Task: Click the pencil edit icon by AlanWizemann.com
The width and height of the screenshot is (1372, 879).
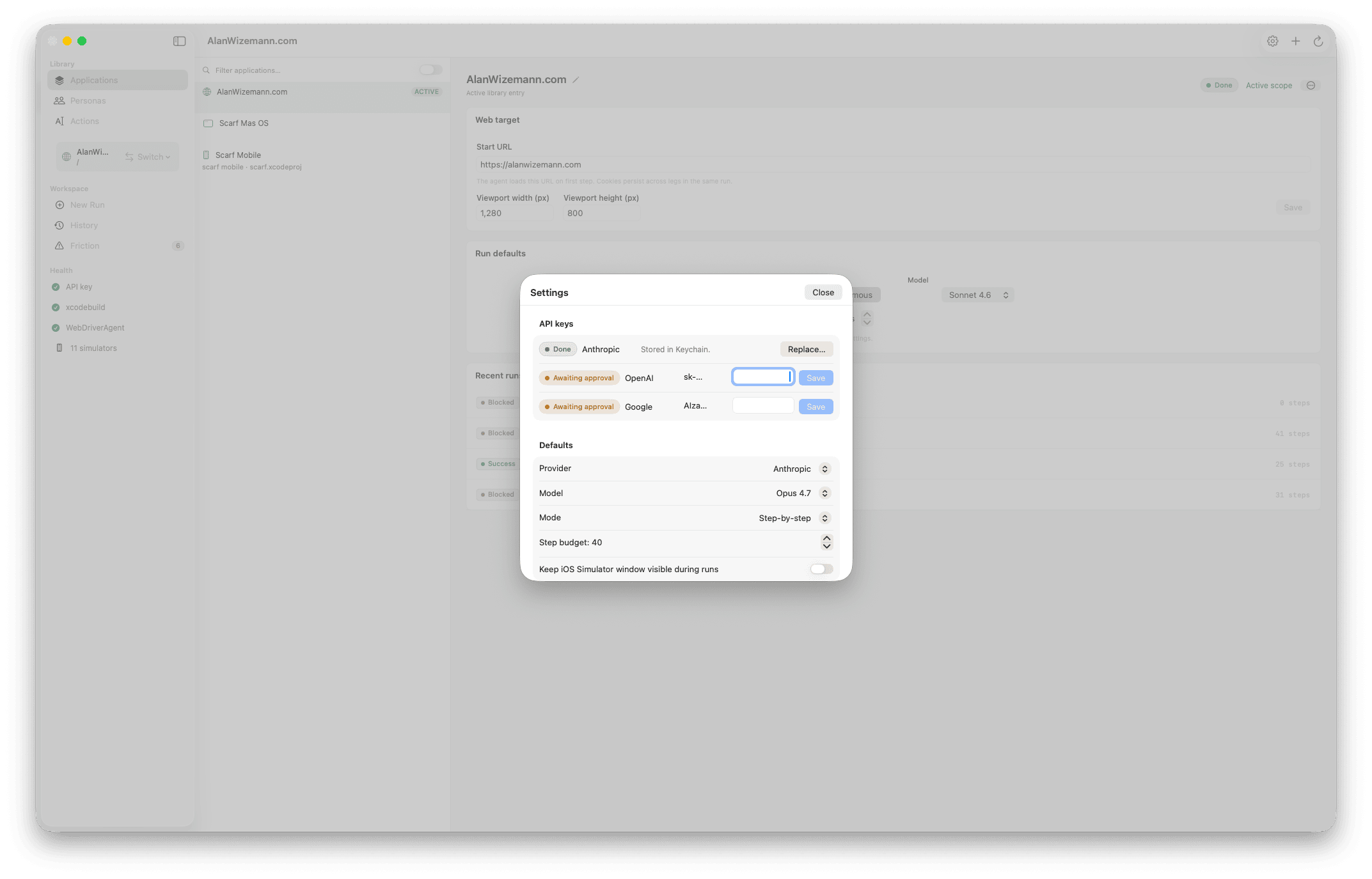Action: pos(576,80)
